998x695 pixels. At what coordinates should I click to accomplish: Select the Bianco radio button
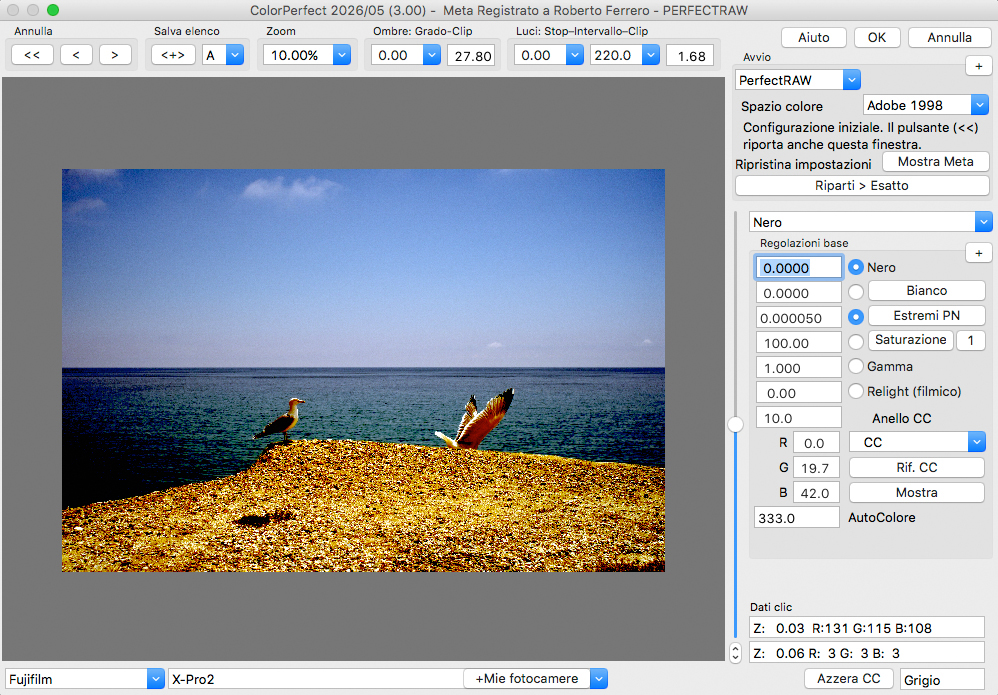point(856,291)
